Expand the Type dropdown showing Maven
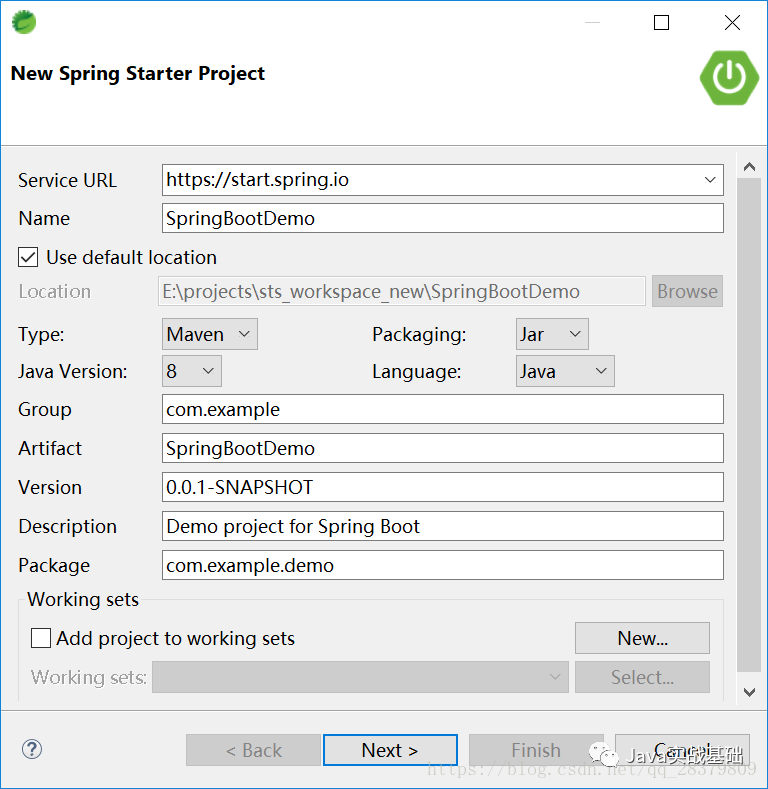 [210, 334]
